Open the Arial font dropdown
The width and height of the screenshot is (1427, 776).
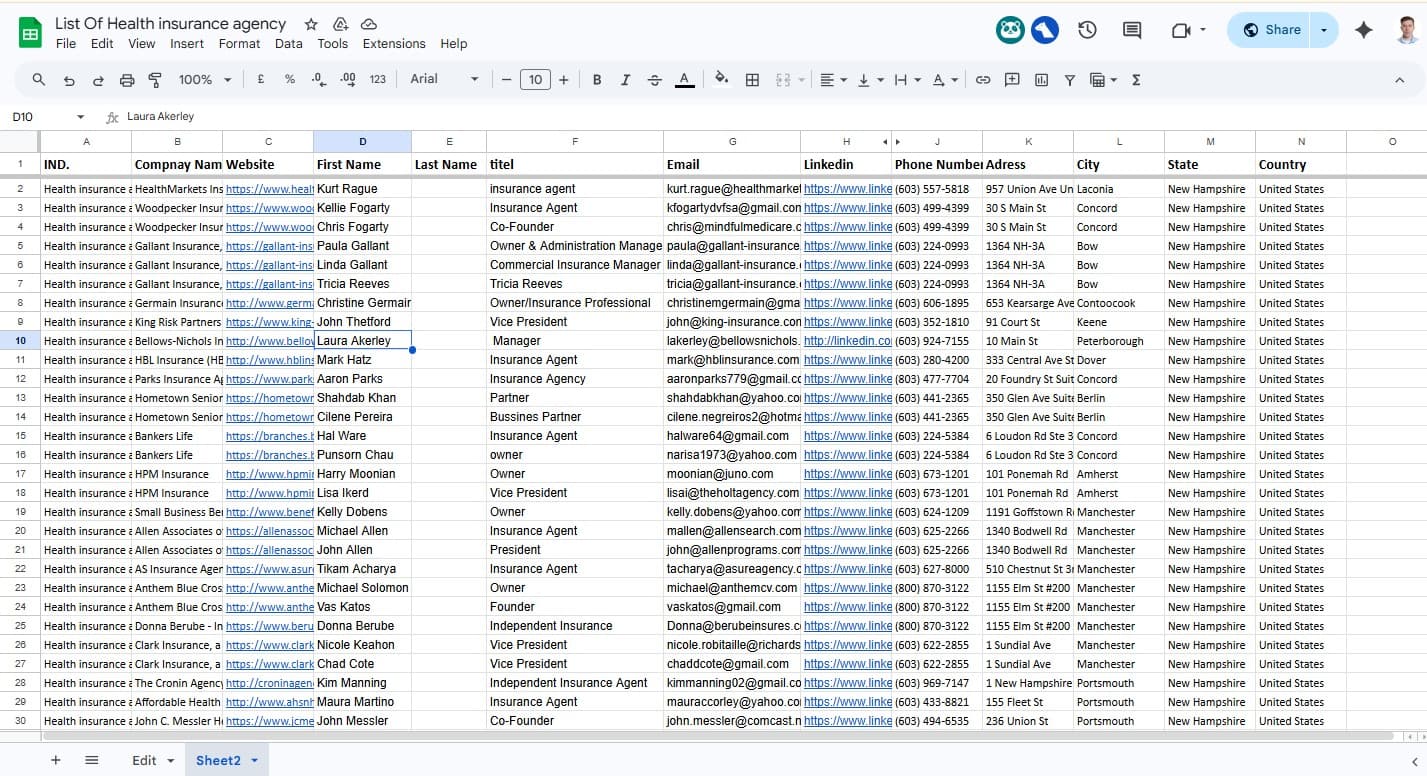point(445,80)
